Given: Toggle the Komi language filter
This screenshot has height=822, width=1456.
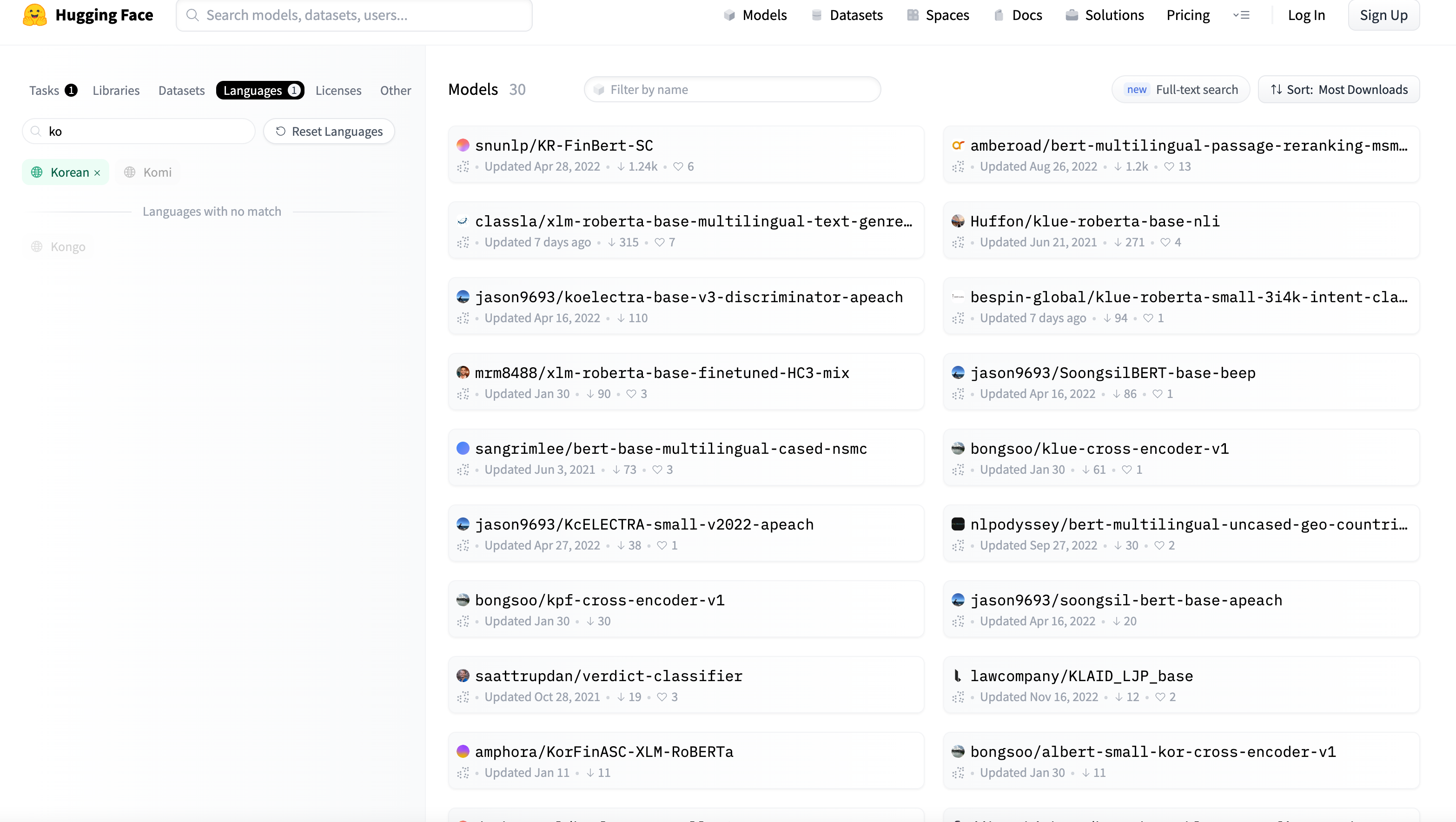Looking at the screenshot, I should tap(148, 172).
